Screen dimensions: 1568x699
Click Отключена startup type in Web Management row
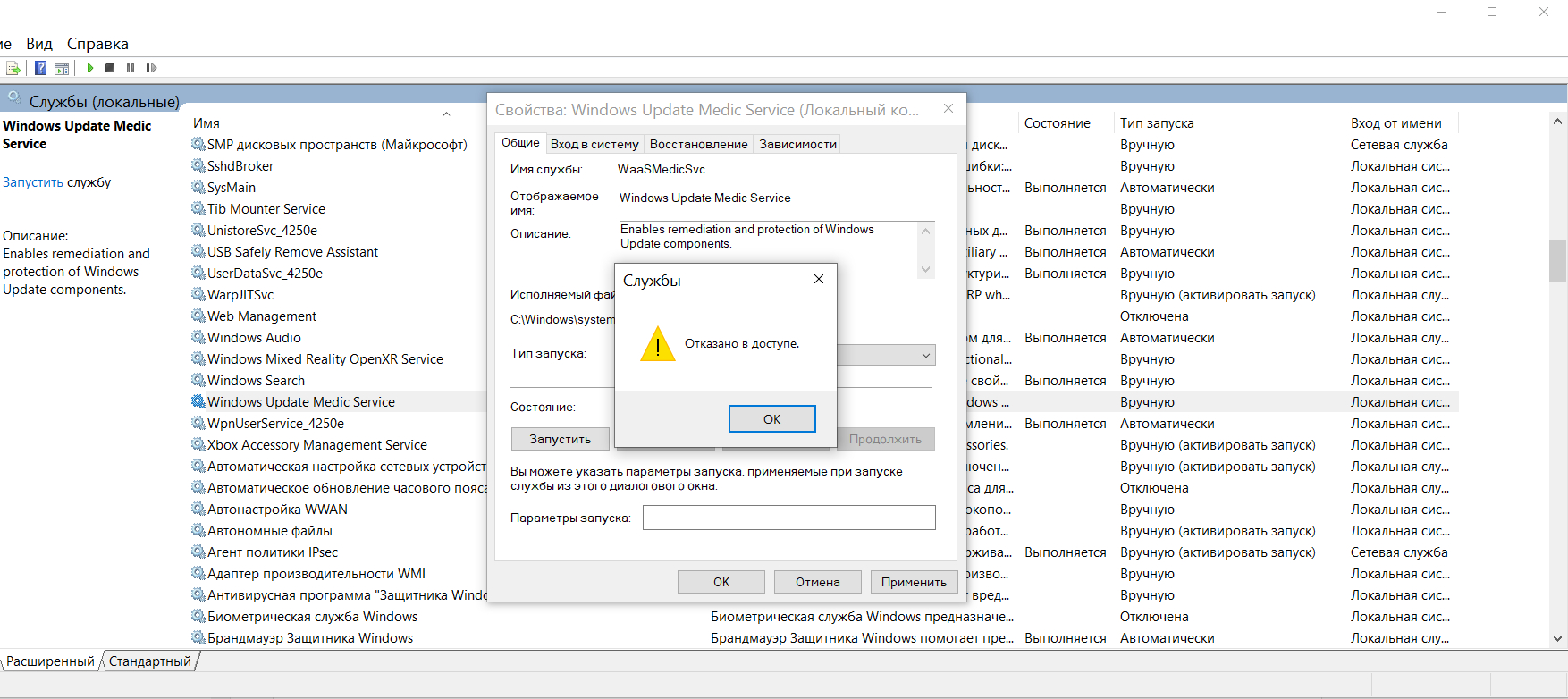[x=1154, y=316]
